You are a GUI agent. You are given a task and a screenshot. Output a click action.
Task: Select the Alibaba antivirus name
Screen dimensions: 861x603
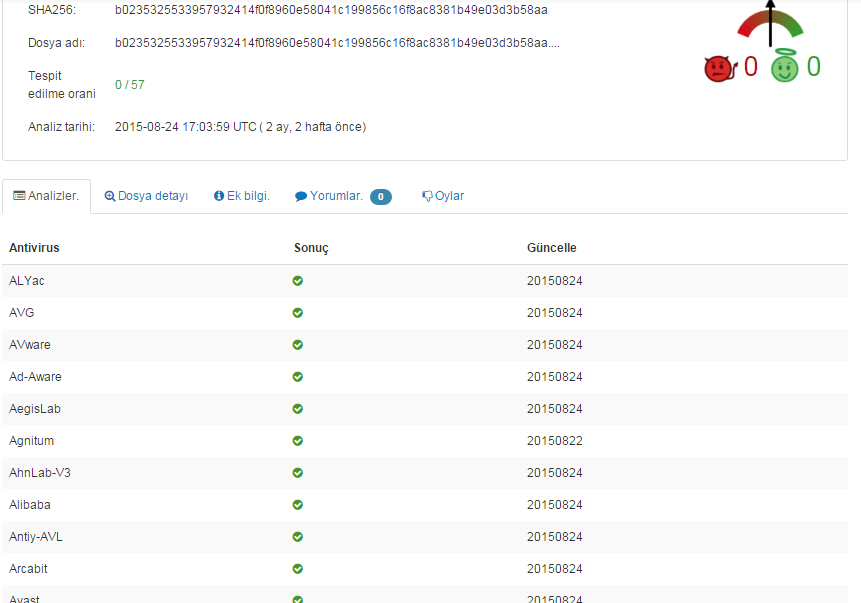30,505
